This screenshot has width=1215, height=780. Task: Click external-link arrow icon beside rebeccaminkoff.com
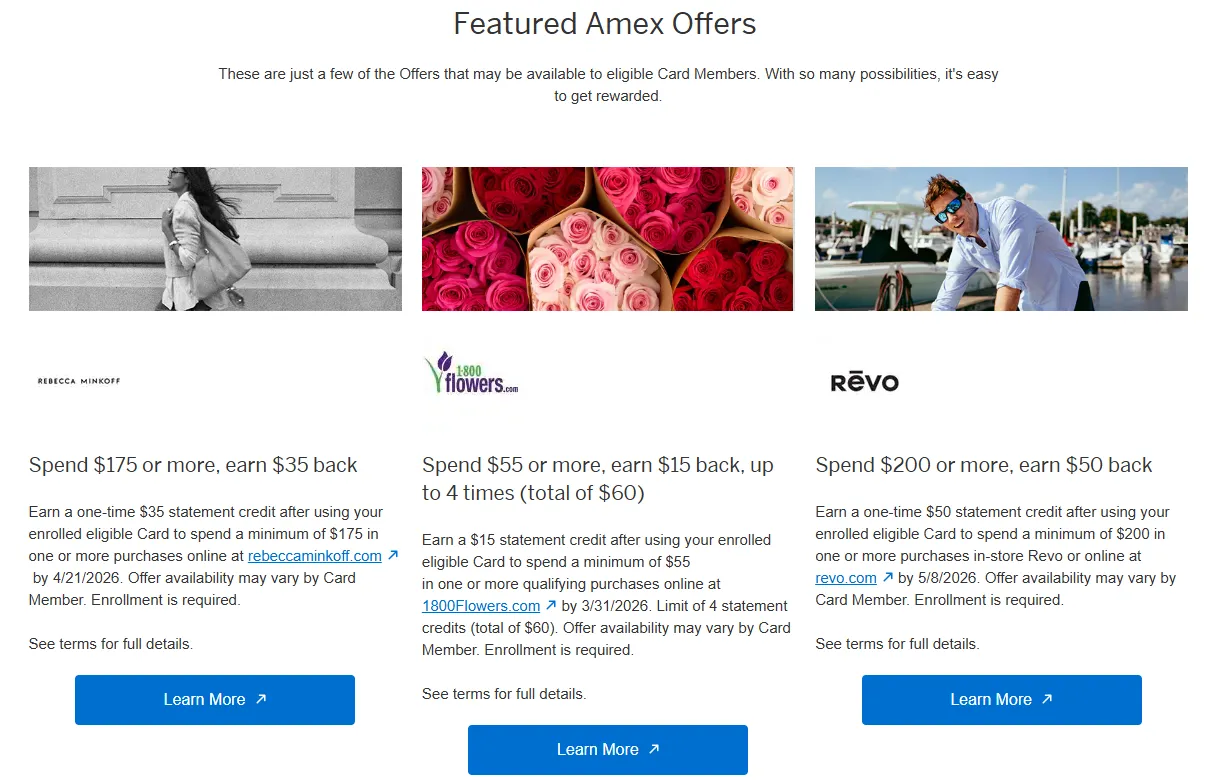coord(393,555)
